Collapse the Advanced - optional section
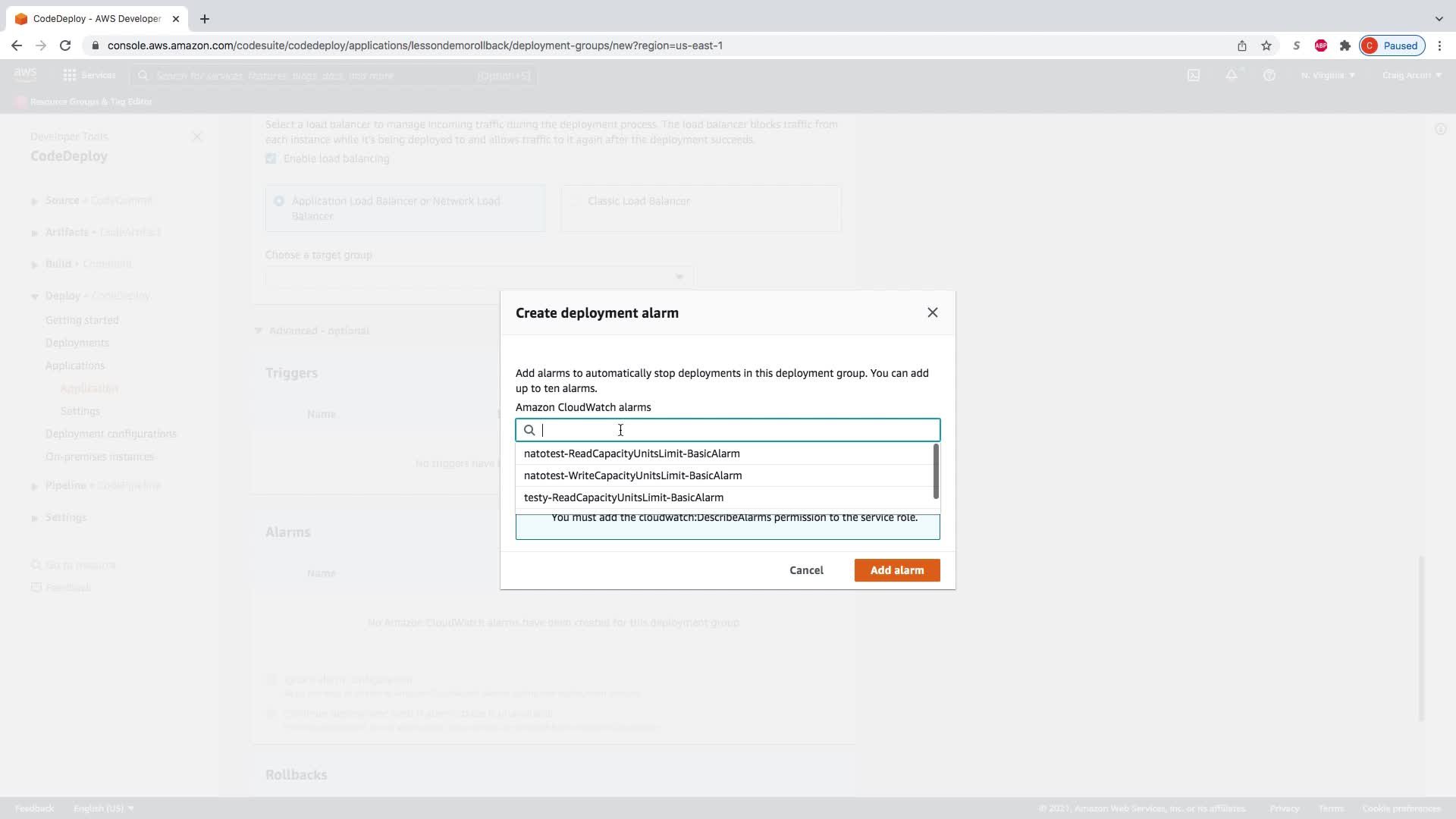Screen dimensions: 1456x819 (259, 331)
